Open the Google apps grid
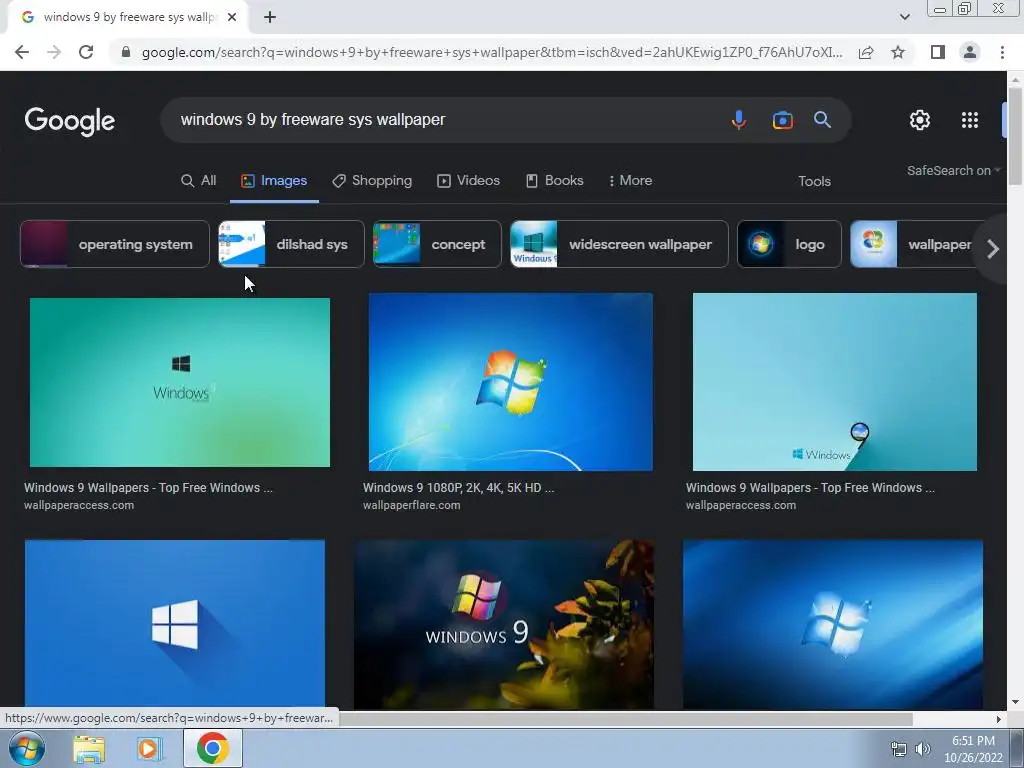The width and height of the screenshot is (1024, 768). [970, 120]
